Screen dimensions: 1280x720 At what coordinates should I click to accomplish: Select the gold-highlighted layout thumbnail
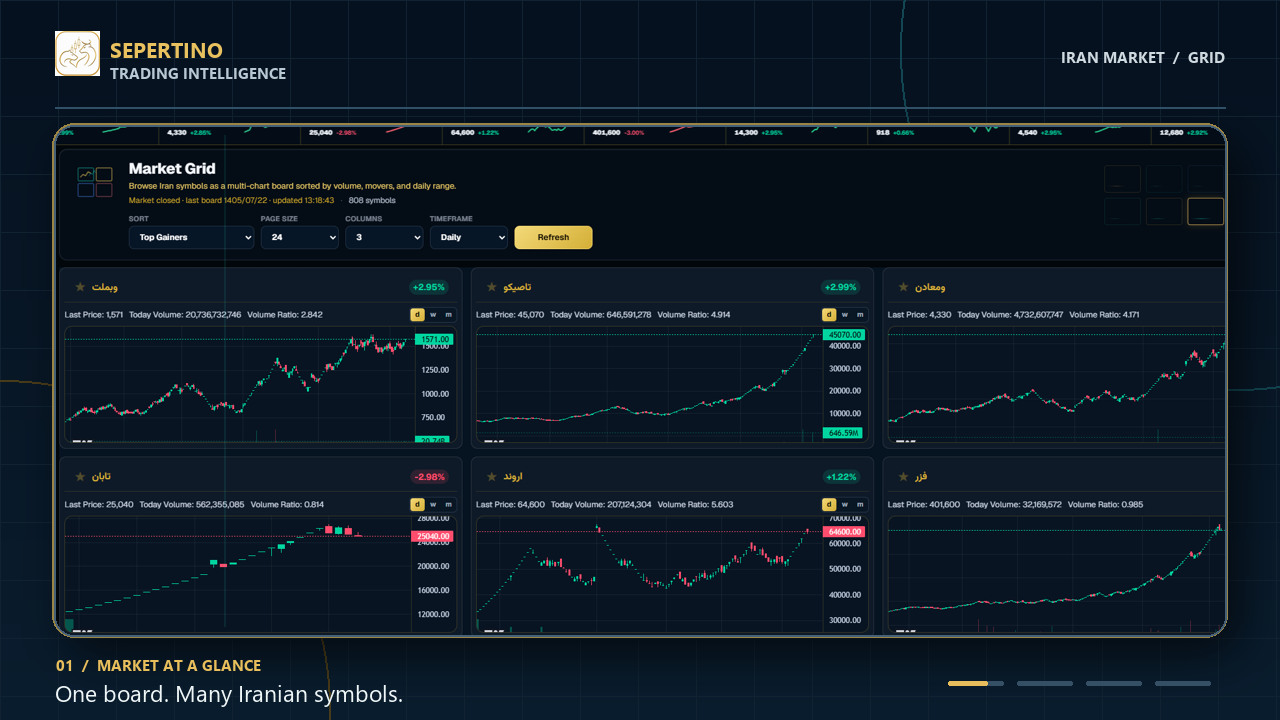pyautogui.click(x=1205, y=211)
